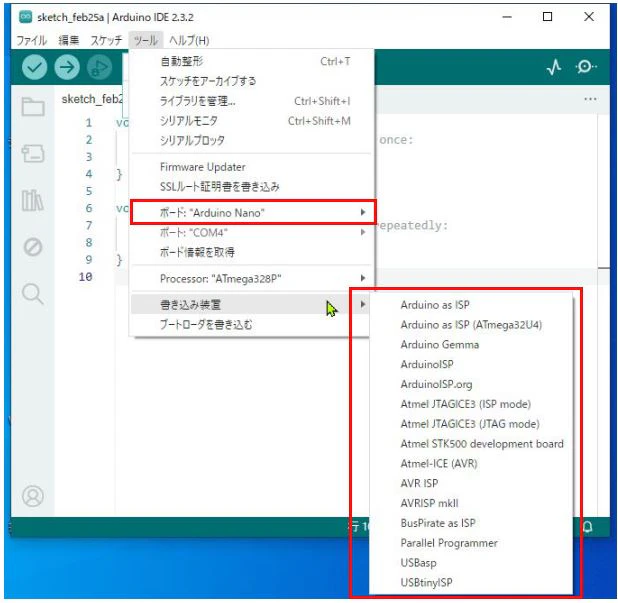Open the Library Manager books icon
This screenshot has width=618, height=603.
click(x=32, y=200)
